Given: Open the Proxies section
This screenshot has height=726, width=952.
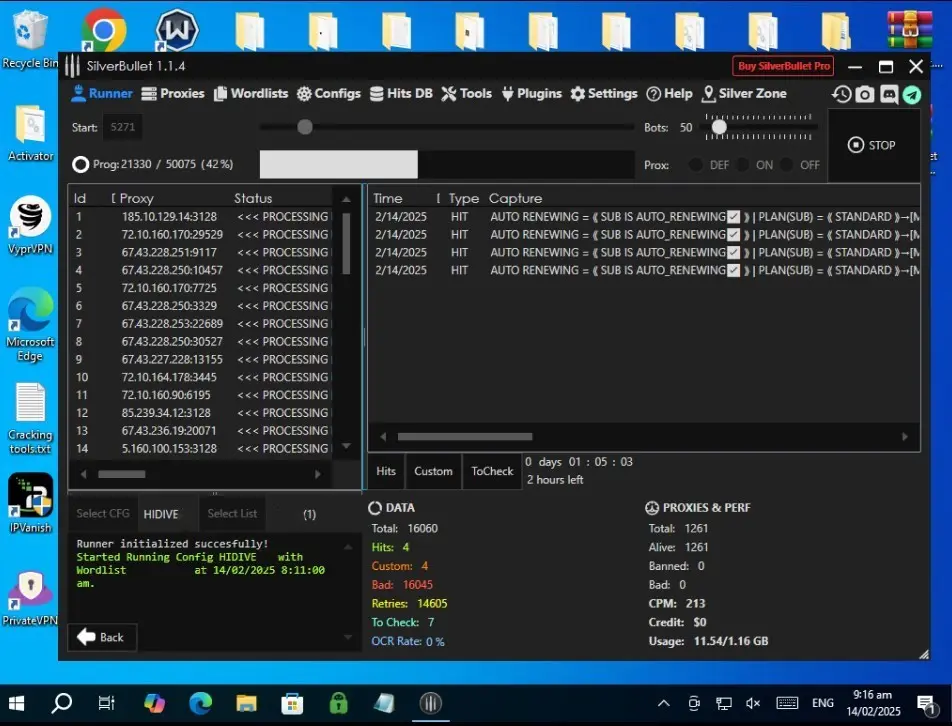Looking at the screenshot, I should [173, 93].
